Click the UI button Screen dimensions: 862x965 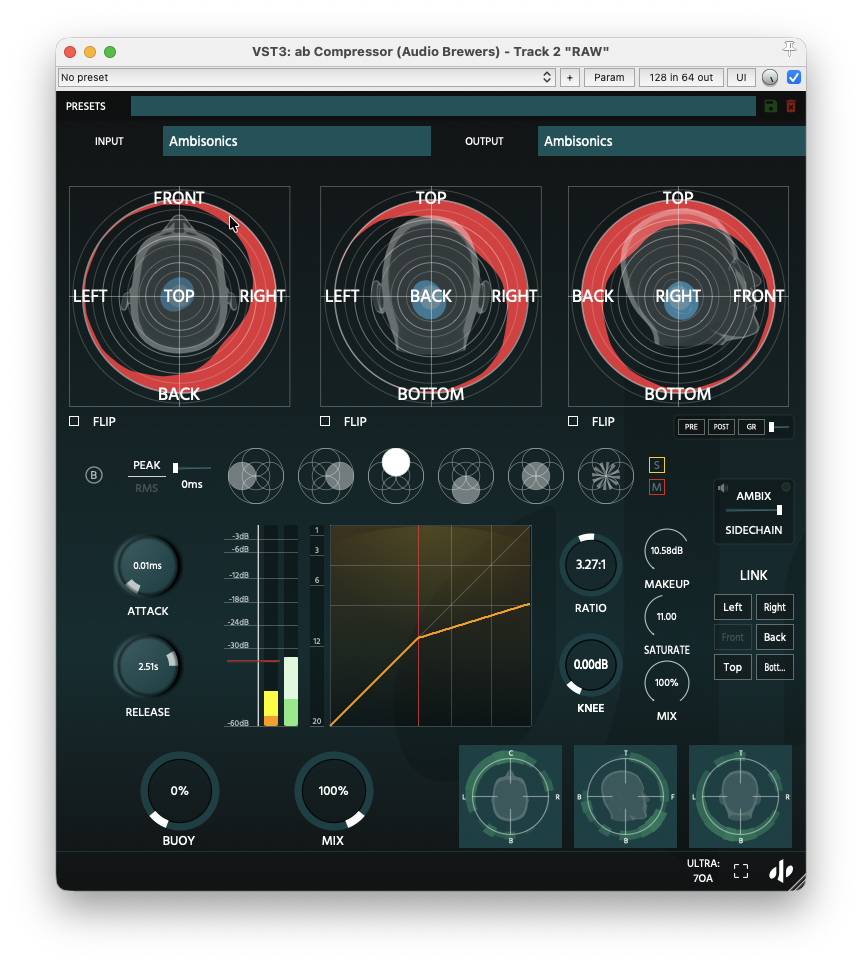[x=741, y=78]
